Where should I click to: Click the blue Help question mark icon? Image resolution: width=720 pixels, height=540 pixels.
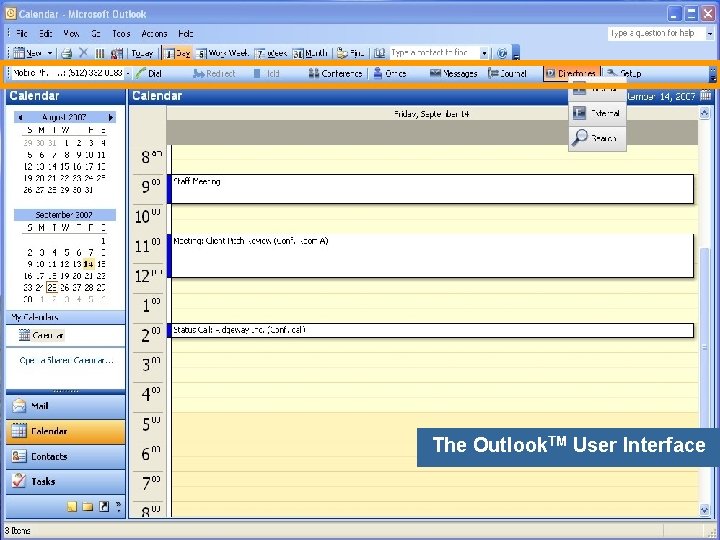(502, 53)
